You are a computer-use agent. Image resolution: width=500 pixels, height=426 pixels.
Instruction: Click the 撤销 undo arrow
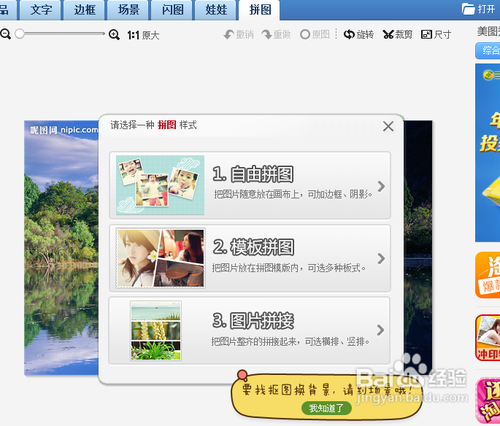pyautogui.click(x=229, y=34)
